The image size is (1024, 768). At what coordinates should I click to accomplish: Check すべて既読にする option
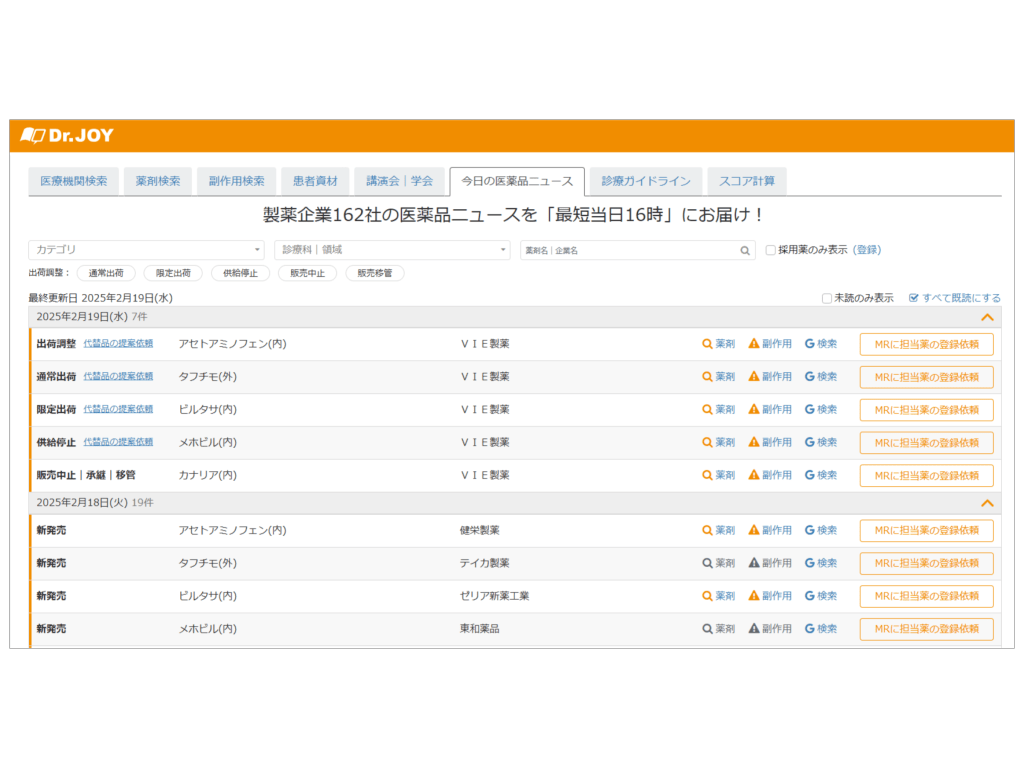[x=913, y=298]
